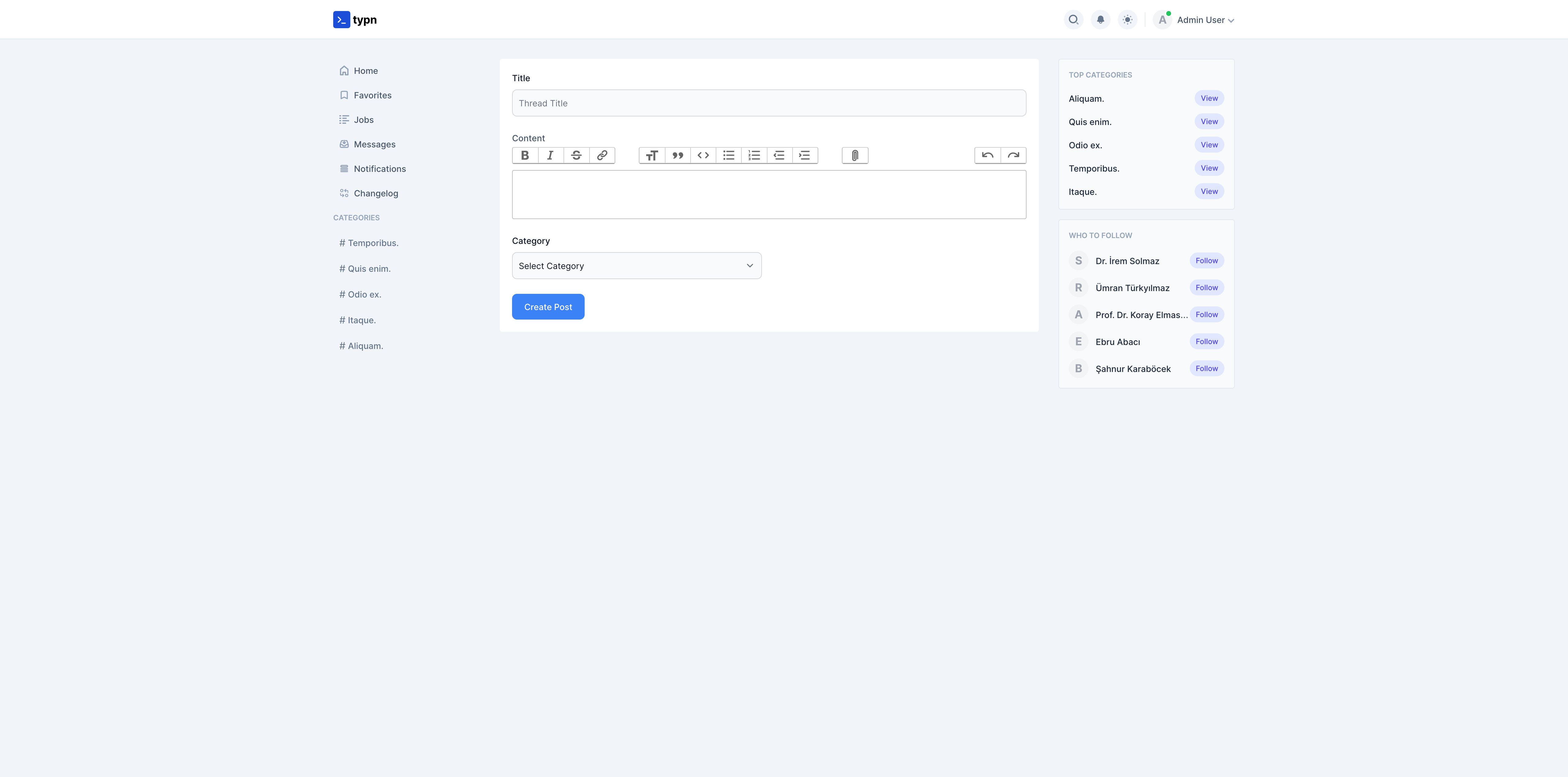Start a numbered list
The image size is (1568, 777).
(x=754, y=155)
